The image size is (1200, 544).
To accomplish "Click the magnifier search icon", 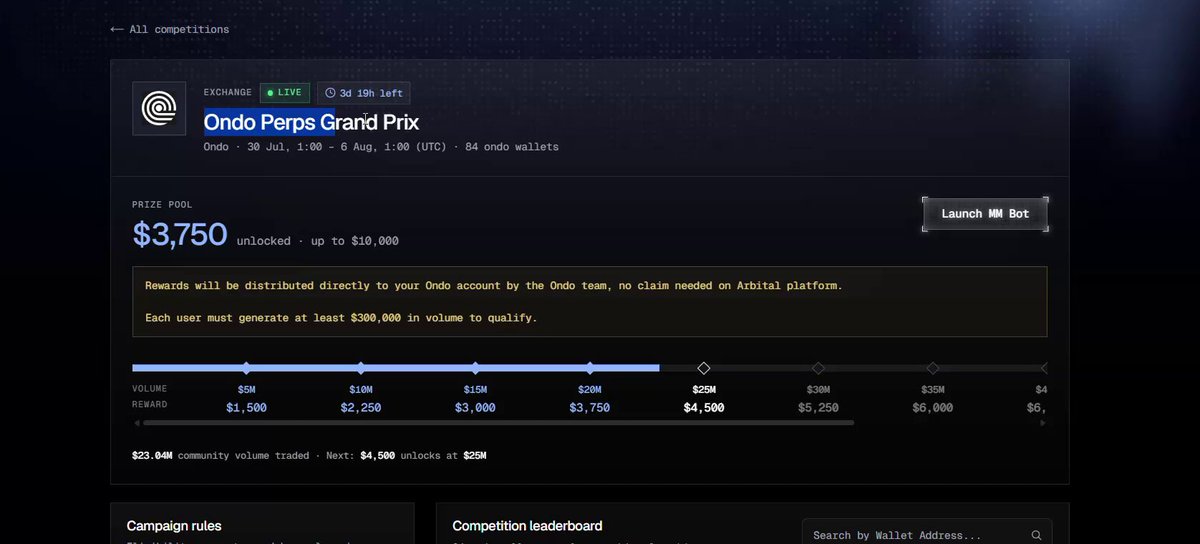I will tap(1037, 535).
